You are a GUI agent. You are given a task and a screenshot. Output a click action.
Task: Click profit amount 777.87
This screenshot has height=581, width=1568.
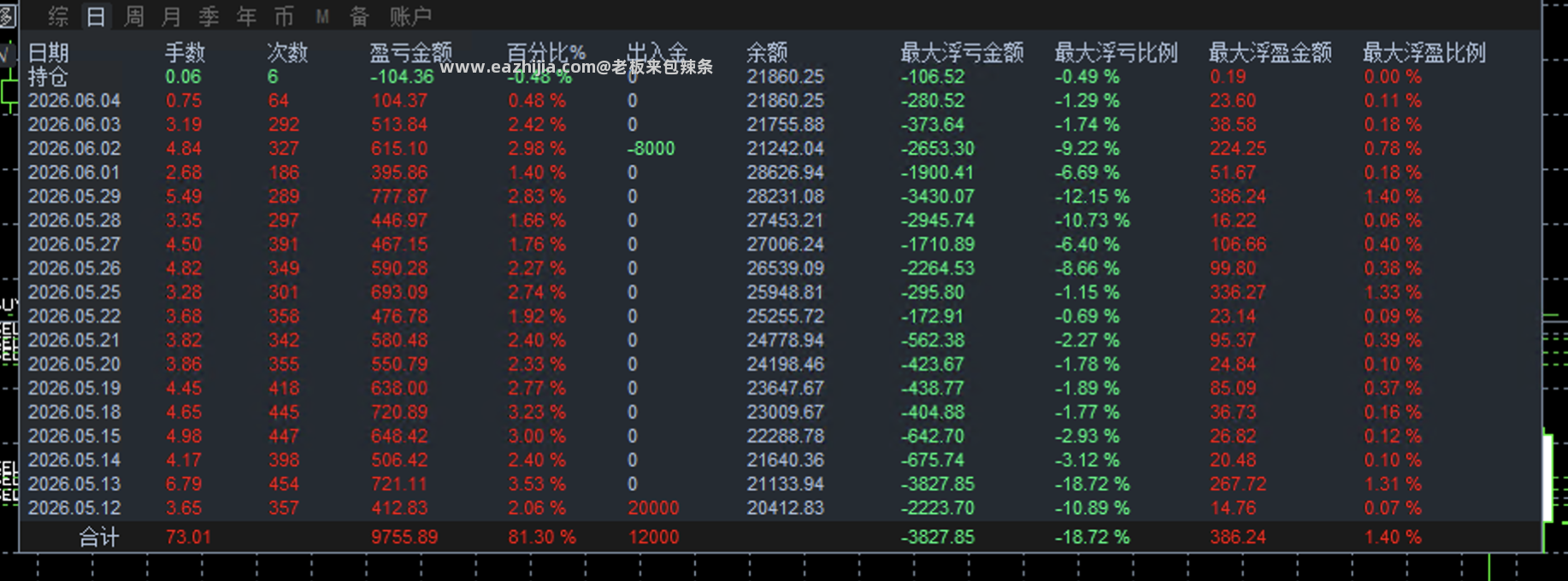399,197
